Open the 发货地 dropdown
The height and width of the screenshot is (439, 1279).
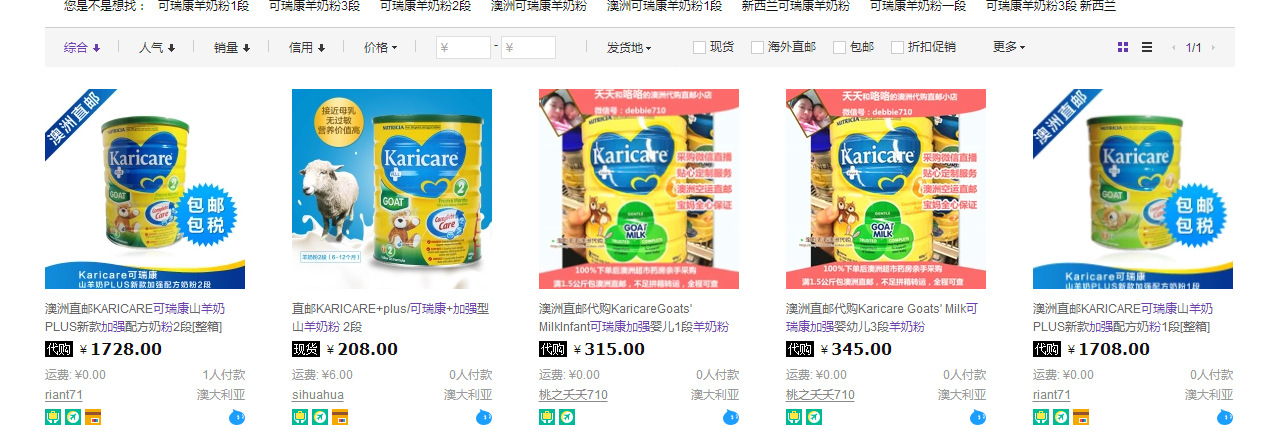tap(629, 47)
